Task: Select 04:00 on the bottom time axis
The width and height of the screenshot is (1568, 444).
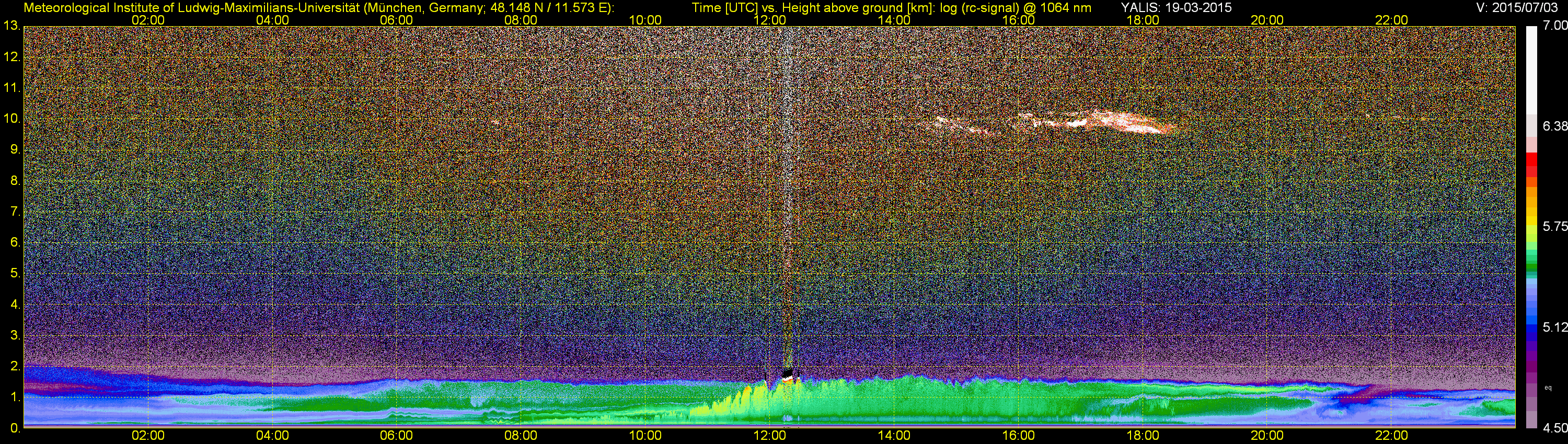Action: pyautogui.click(x=272, y=436)
